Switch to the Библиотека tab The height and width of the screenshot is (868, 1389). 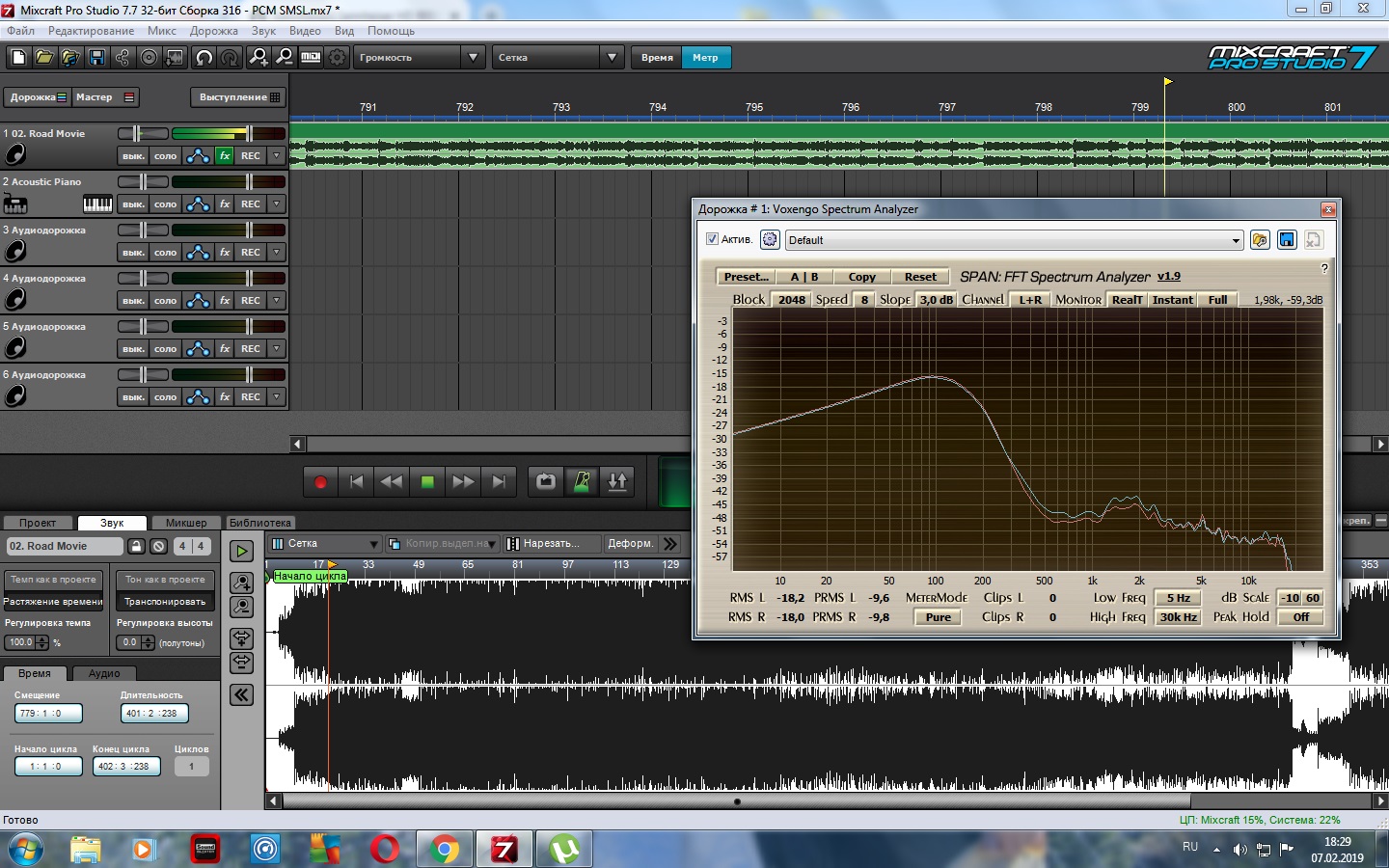[260, 523]
